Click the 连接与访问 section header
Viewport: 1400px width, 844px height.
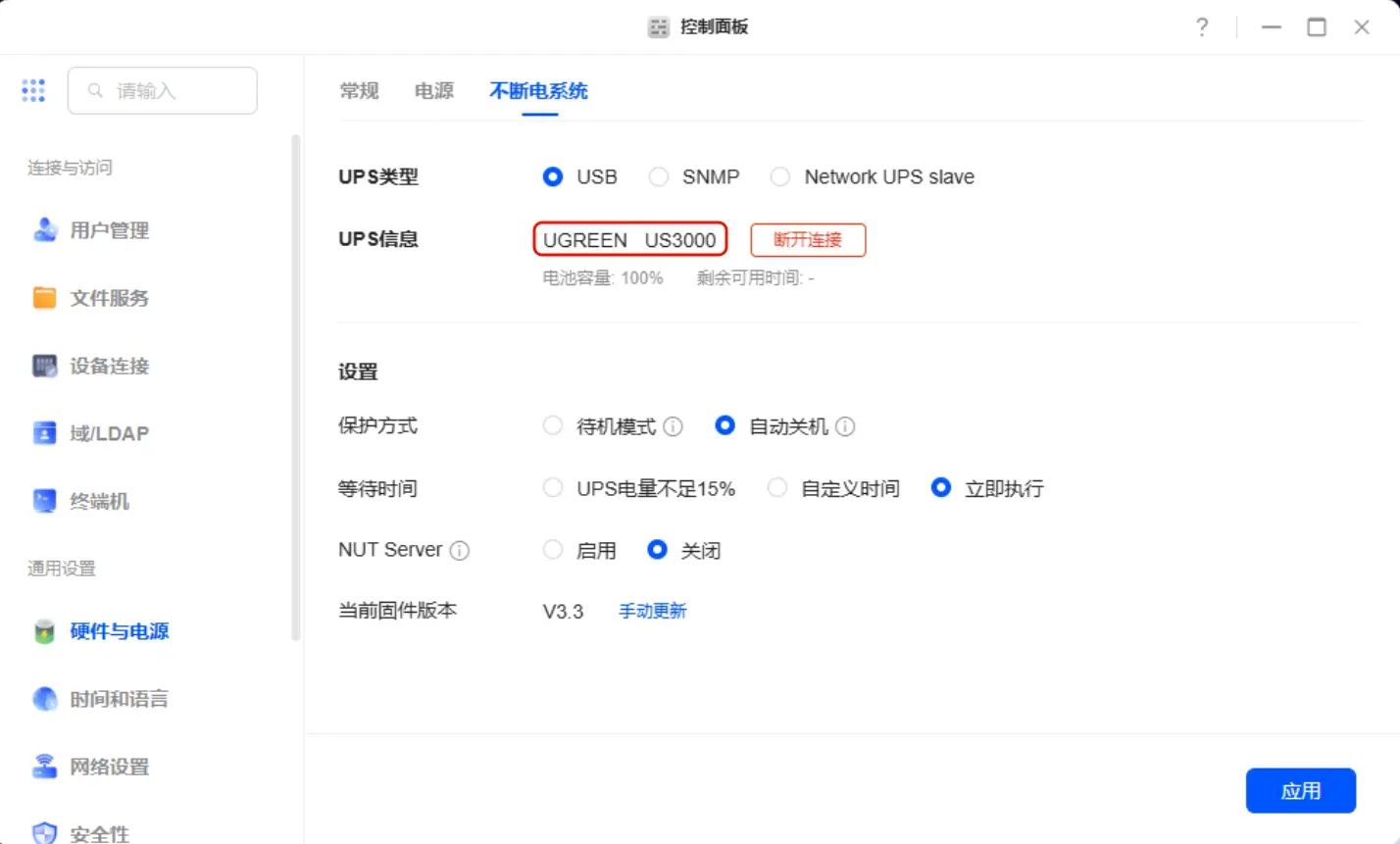click(70, 168)
